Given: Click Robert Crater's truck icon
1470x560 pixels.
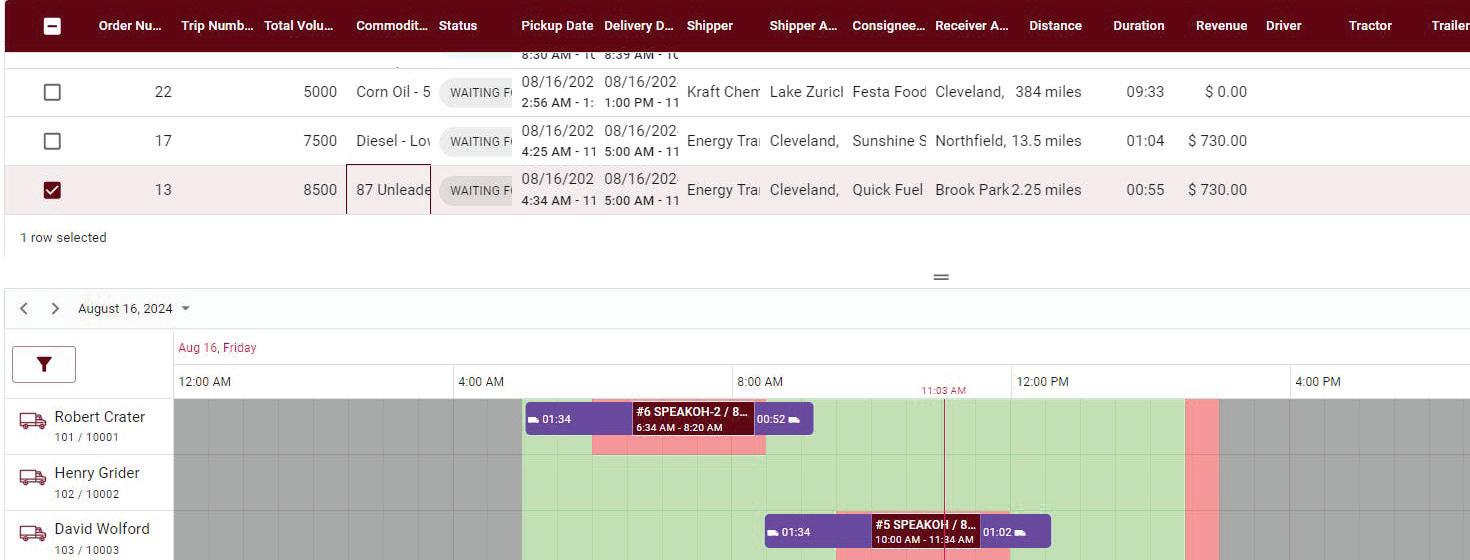Looking at the screenshot, I should (x=33, y=421).
